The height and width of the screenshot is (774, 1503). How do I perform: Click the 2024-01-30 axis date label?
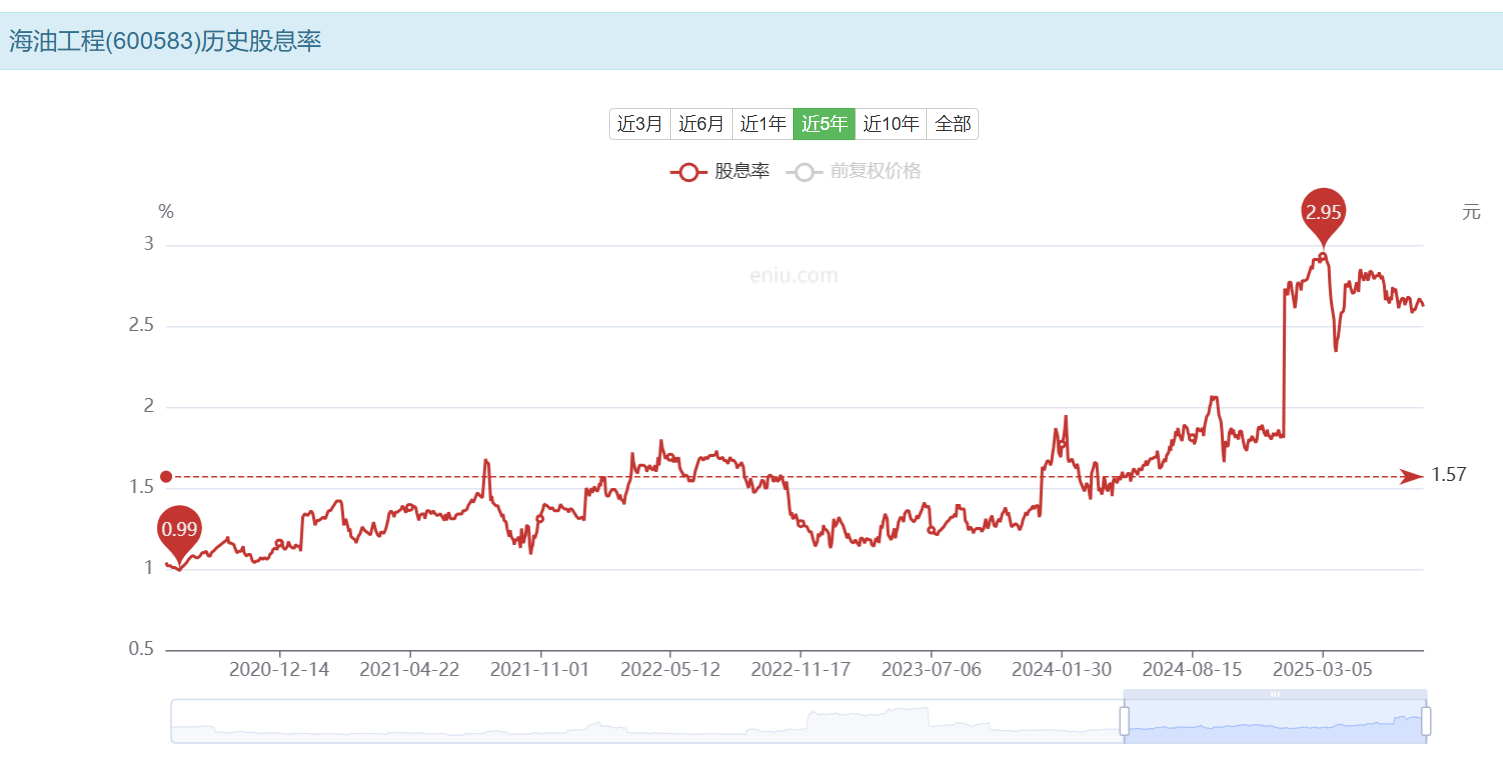1061,669
